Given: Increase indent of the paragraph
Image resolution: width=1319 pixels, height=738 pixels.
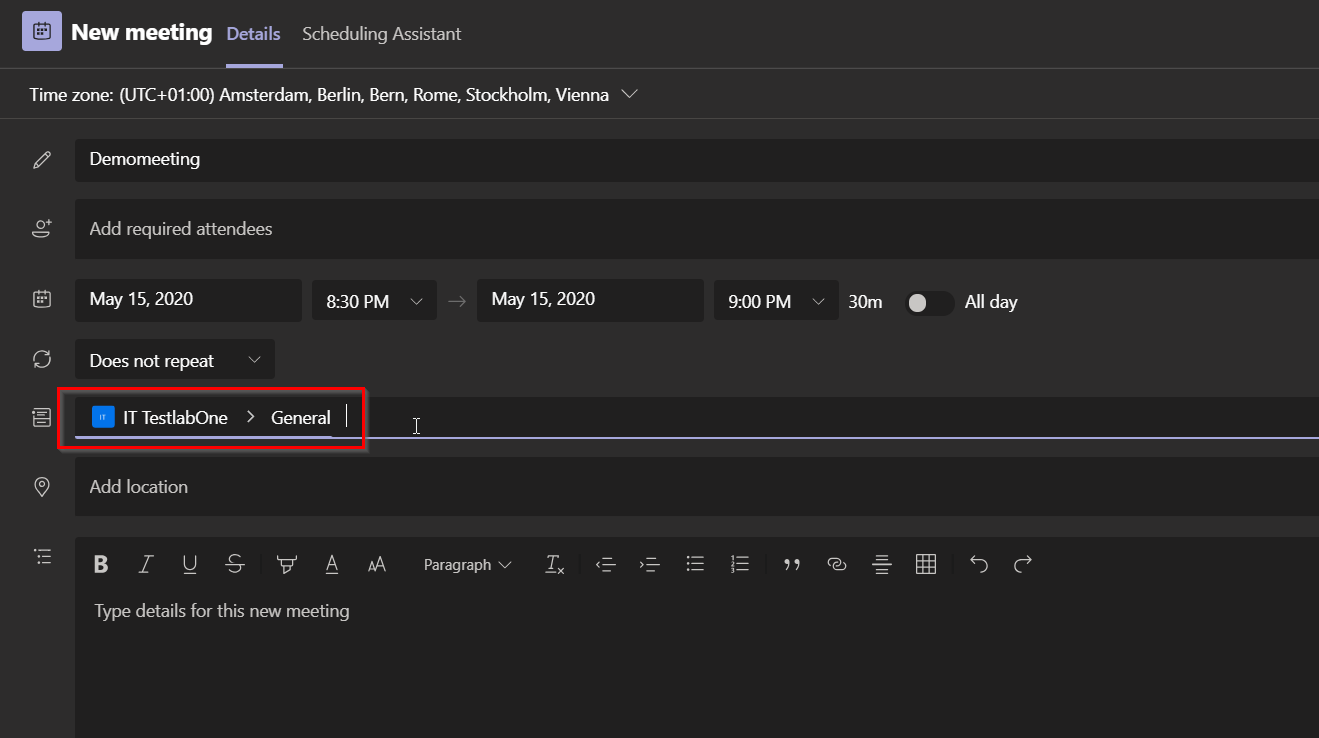Looking at the screenshot, I should (x=650, y=565).
